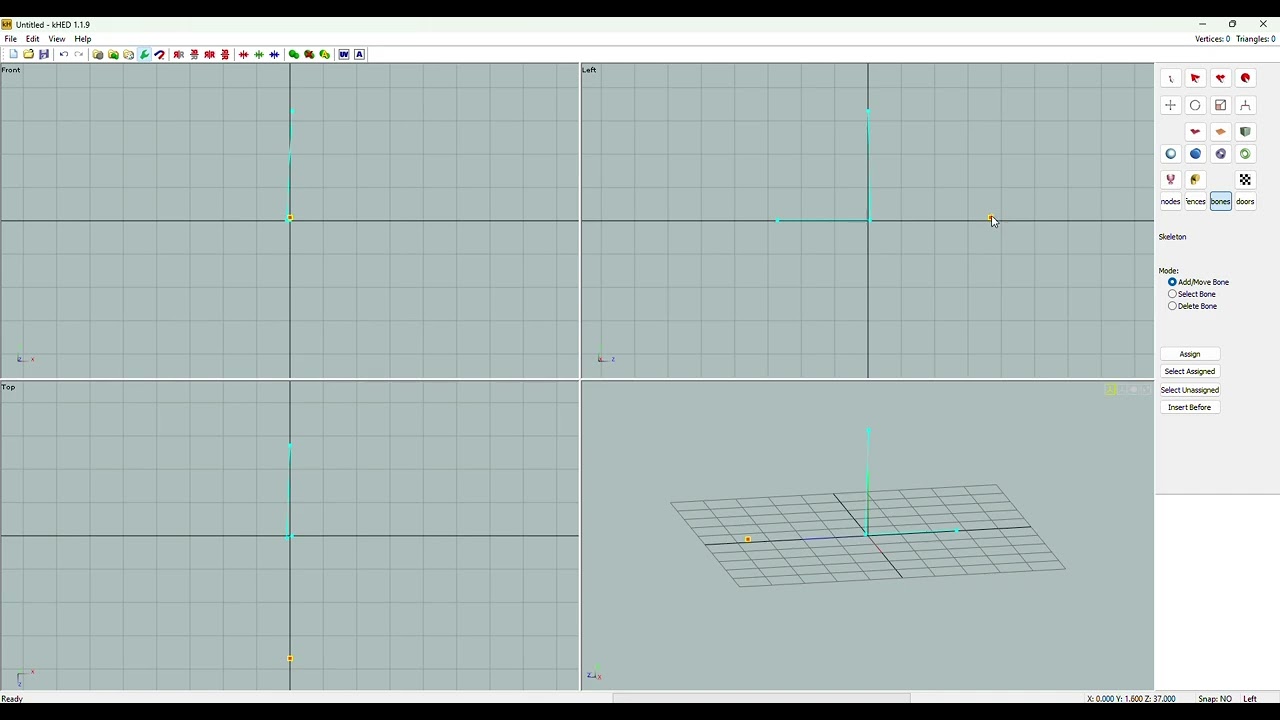Choose the green torus primitive
This screenshot has height=720, width=1280.
coord(1245,154)
